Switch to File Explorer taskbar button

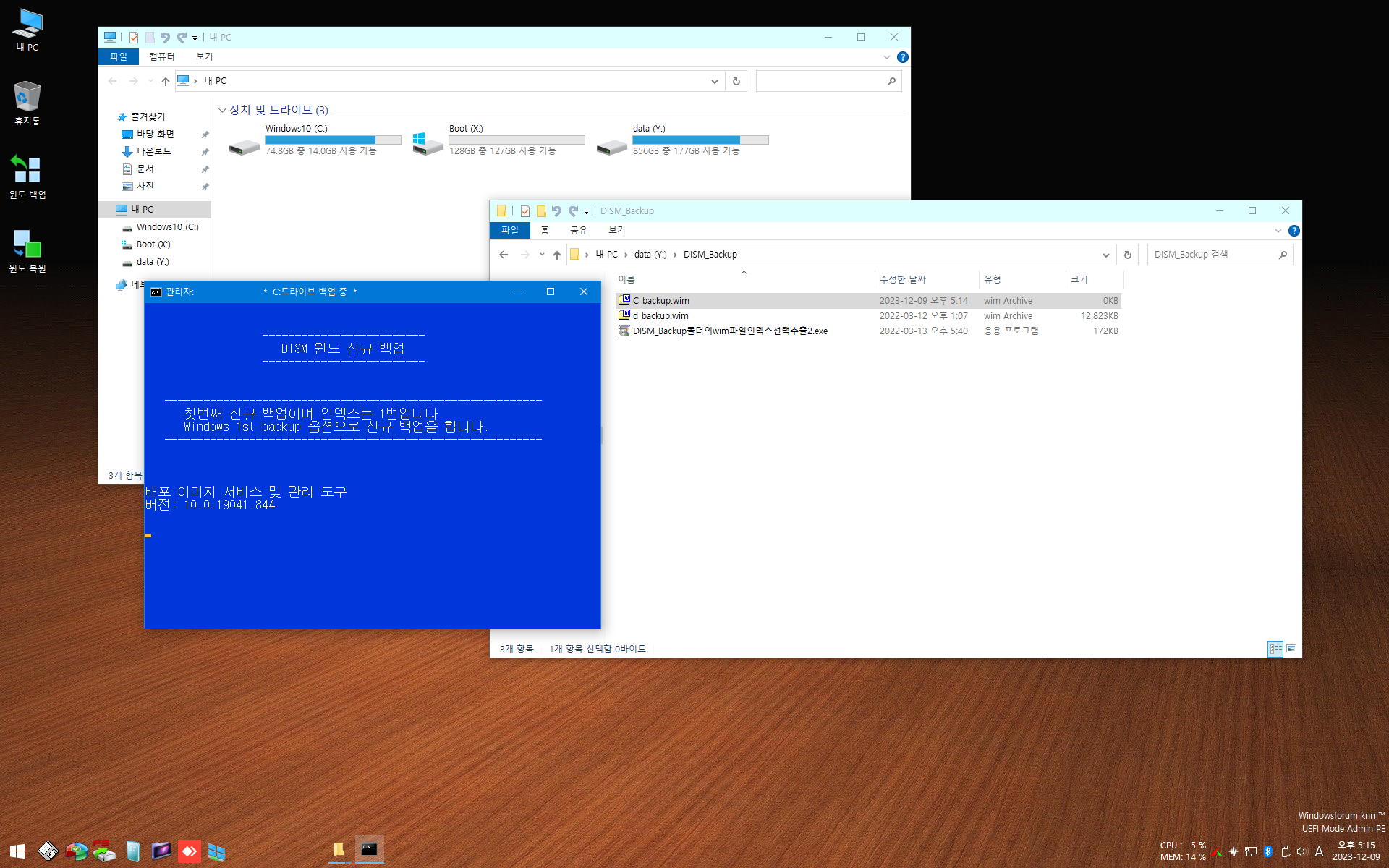(338, 850)
